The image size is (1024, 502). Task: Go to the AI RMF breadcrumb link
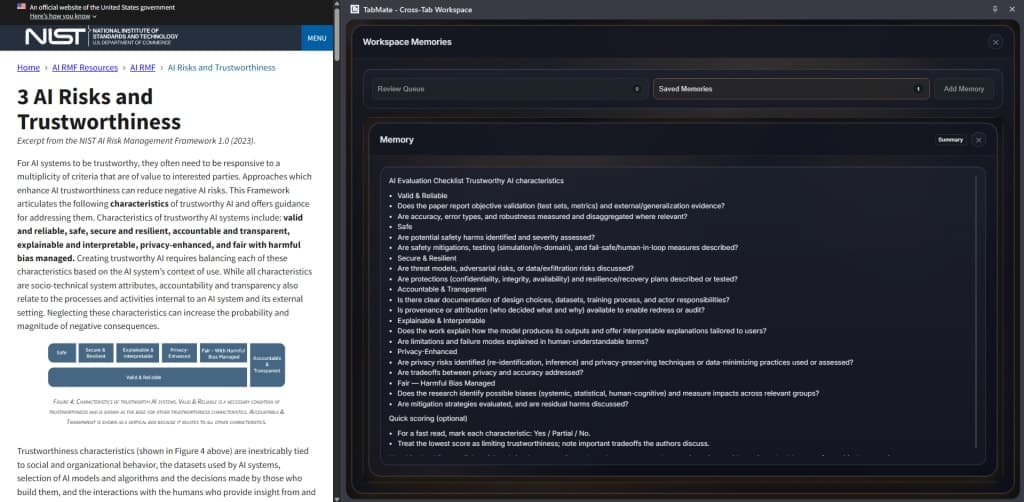(142, 67)
